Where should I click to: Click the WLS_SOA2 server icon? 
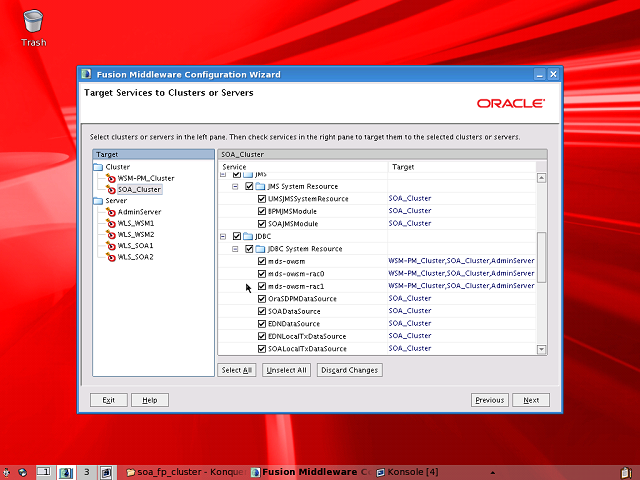click(111, 257)
